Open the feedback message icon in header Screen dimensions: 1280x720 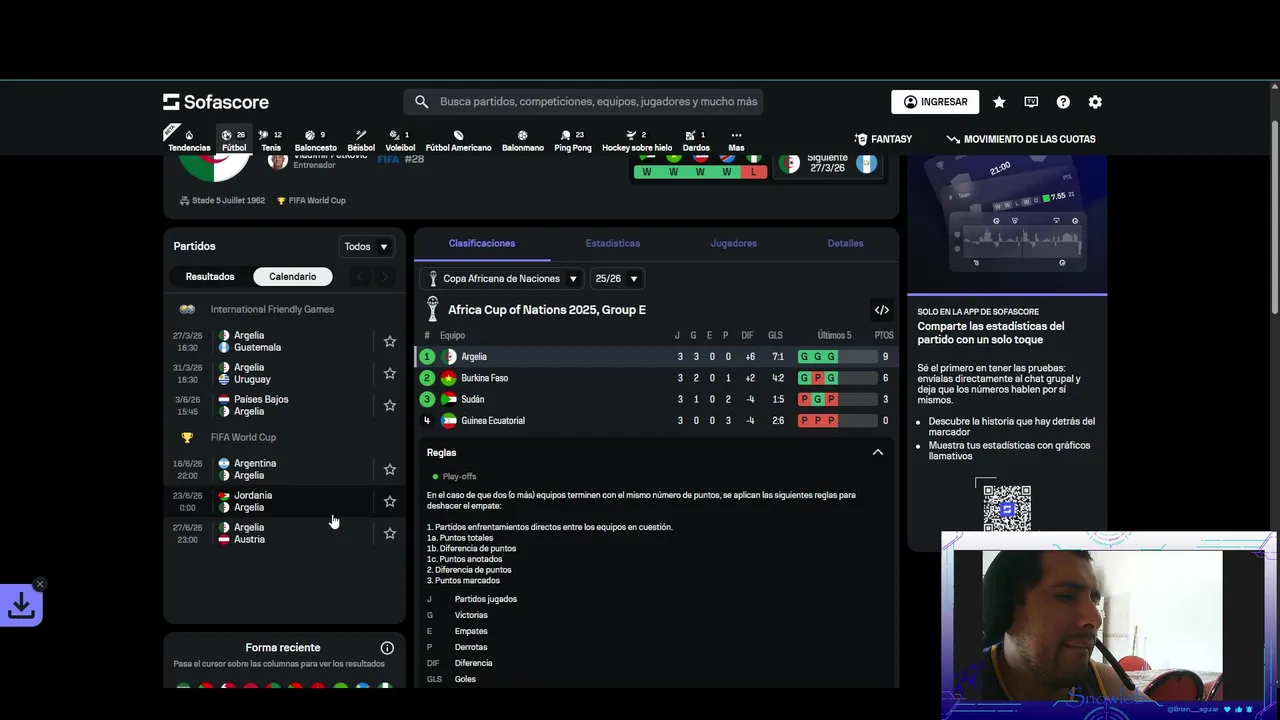pos(1031,102)
